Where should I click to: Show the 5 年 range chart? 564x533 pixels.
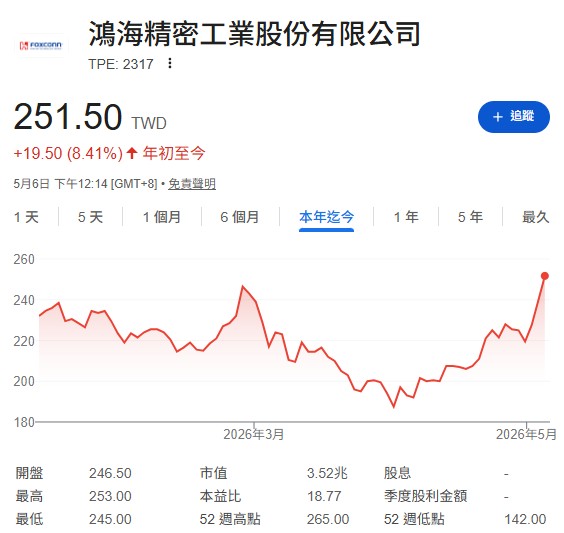pos(470,217)
